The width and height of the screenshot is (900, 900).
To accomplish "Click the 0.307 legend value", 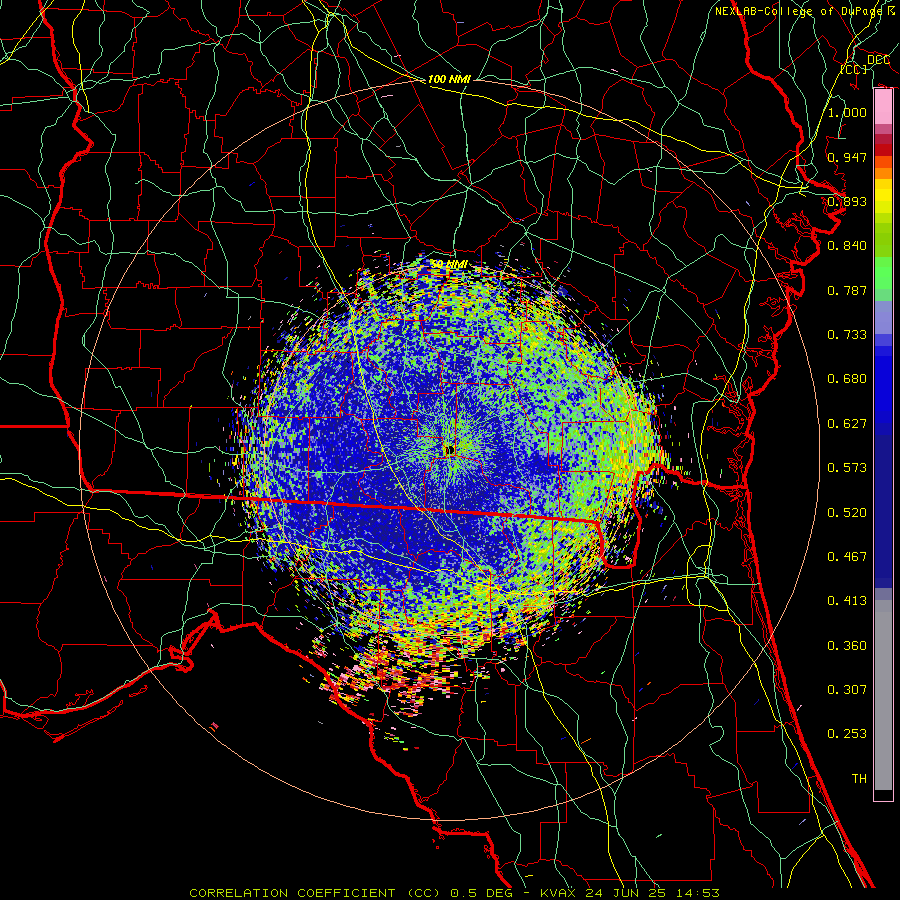I will pyautogui.click(x=847, y=690).
